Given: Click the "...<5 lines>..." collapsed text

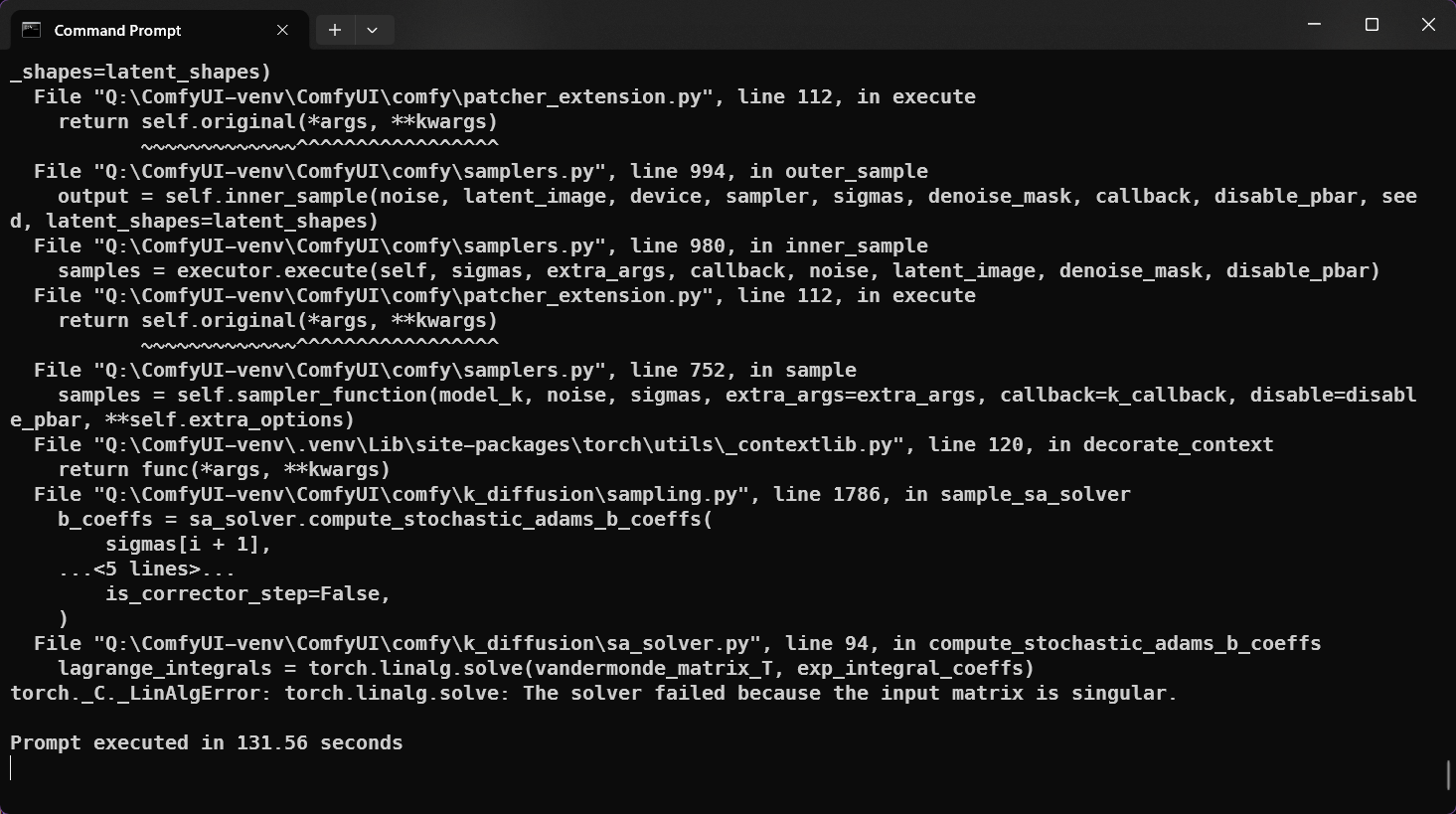Looking at the screenshot, I should click(x=147, y=570).
